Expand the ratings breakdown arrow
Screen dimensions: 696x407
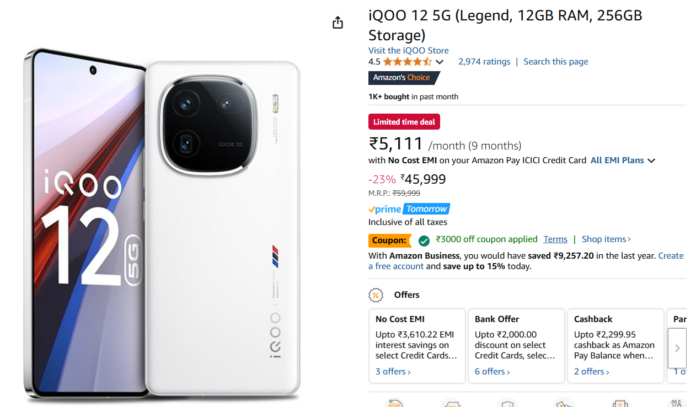(x=440, y=62)
